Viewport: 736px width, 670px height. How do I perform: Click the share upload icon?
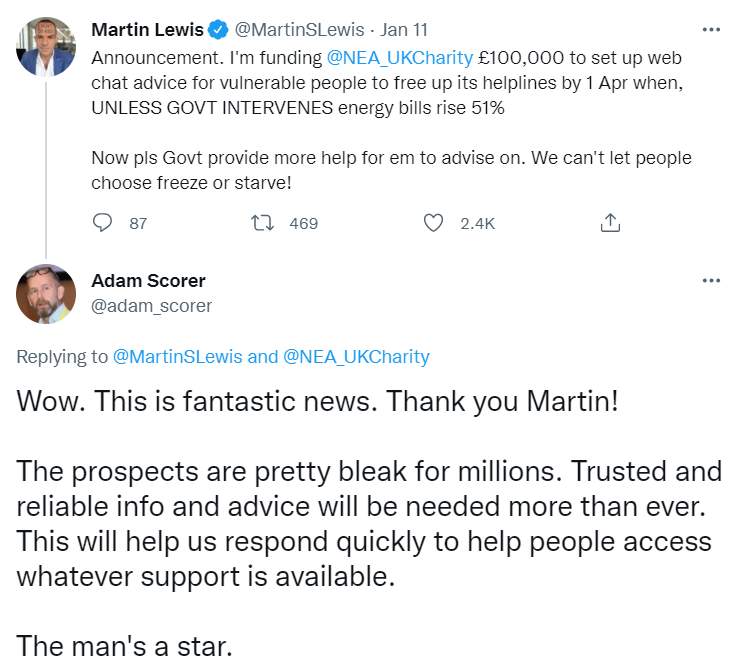coord(610,223)
